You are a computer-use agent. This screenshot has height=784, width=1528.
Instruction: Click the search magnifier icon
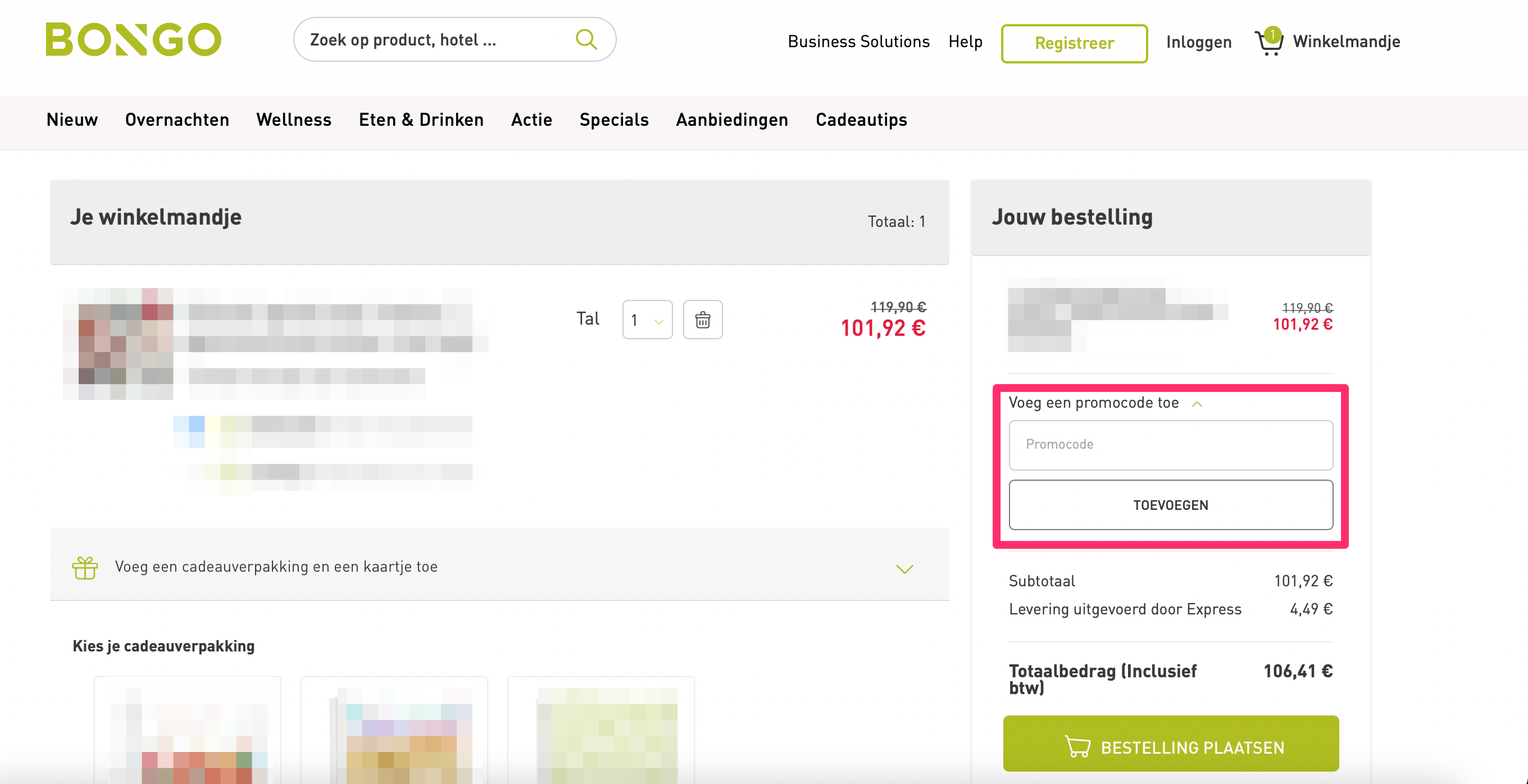click(x=586, y=39)
